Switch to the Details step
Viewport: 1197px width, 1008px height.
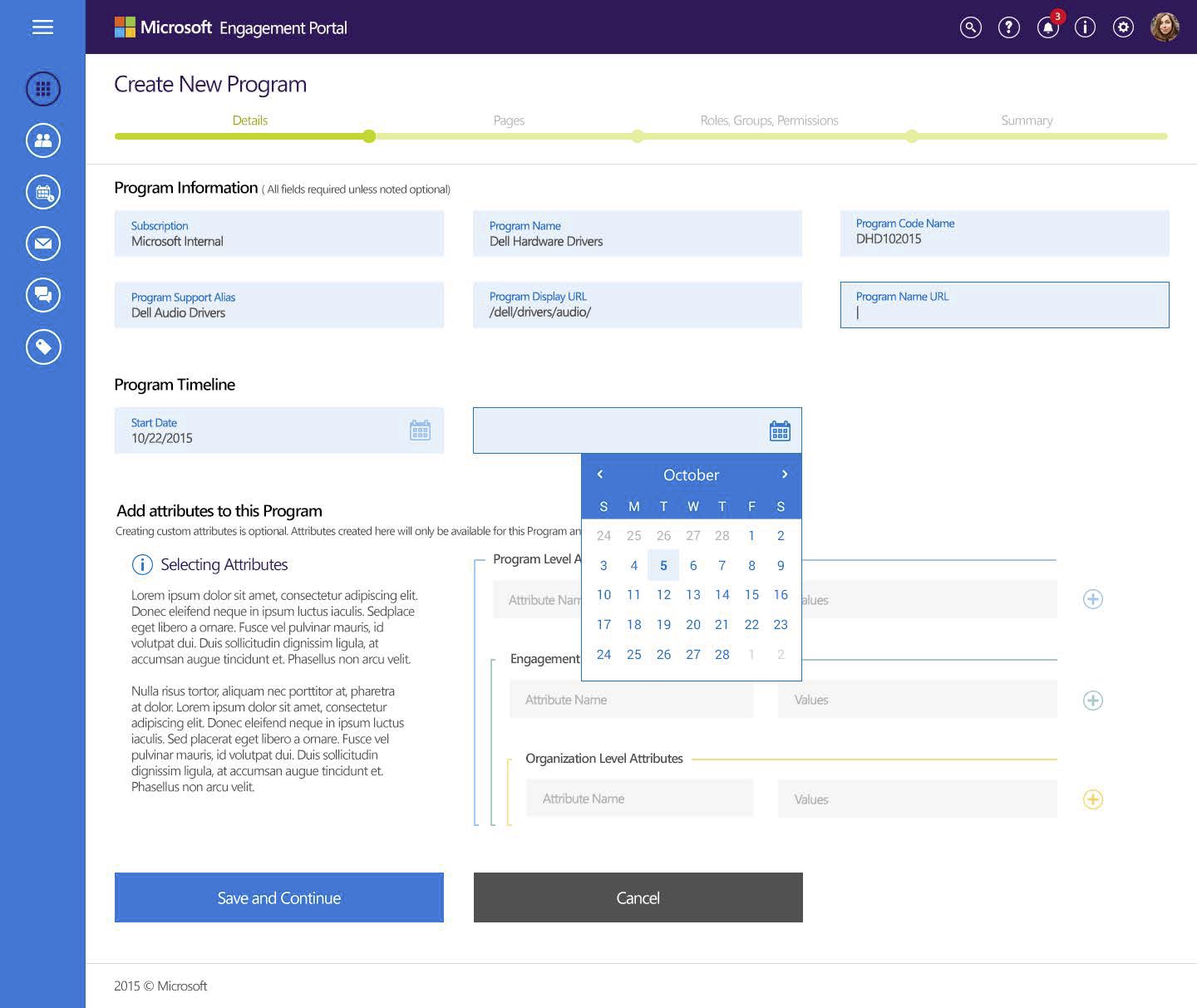249,120
